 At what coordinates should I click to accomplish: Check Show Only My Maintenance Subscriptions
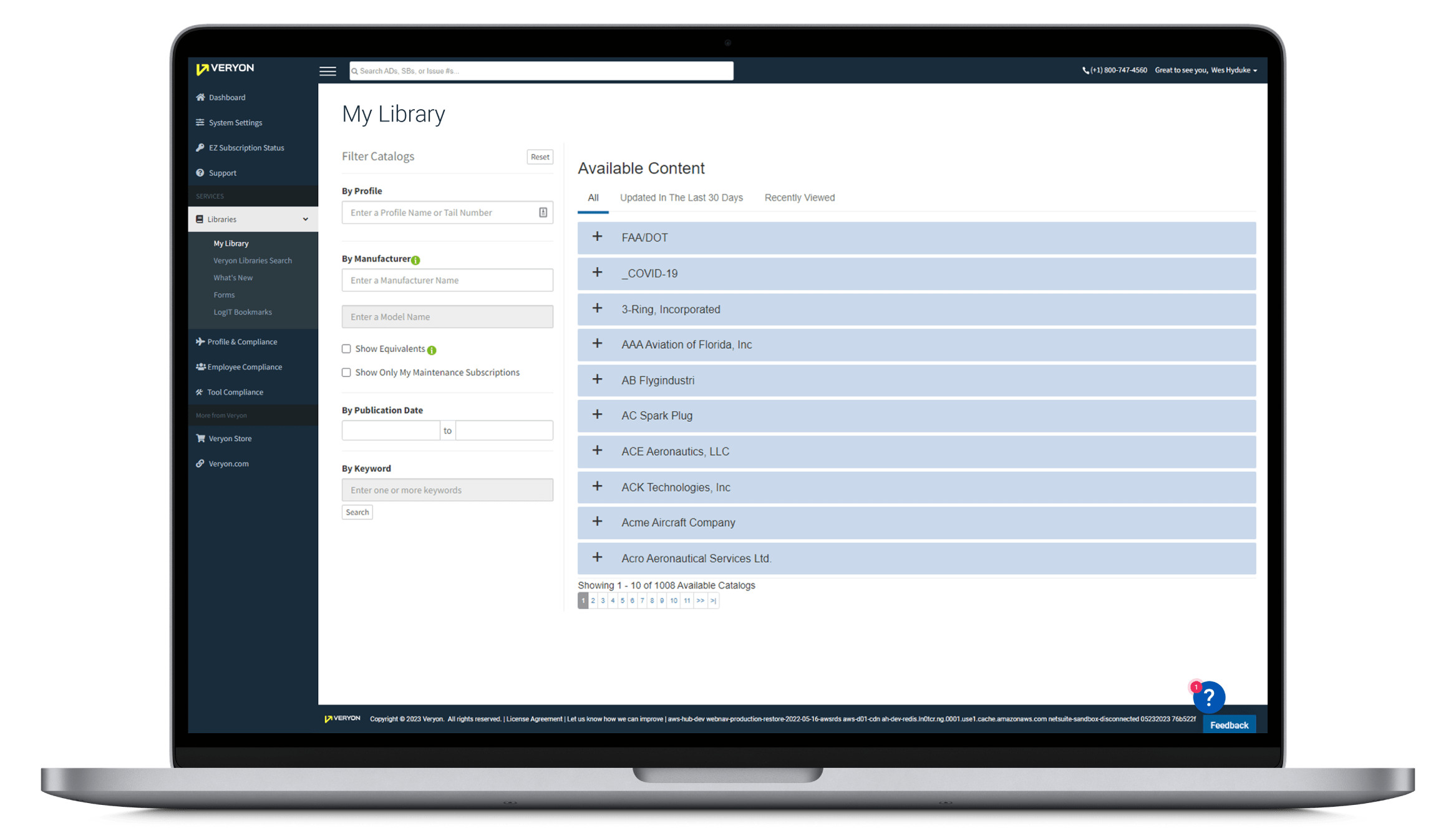point(346,373)
